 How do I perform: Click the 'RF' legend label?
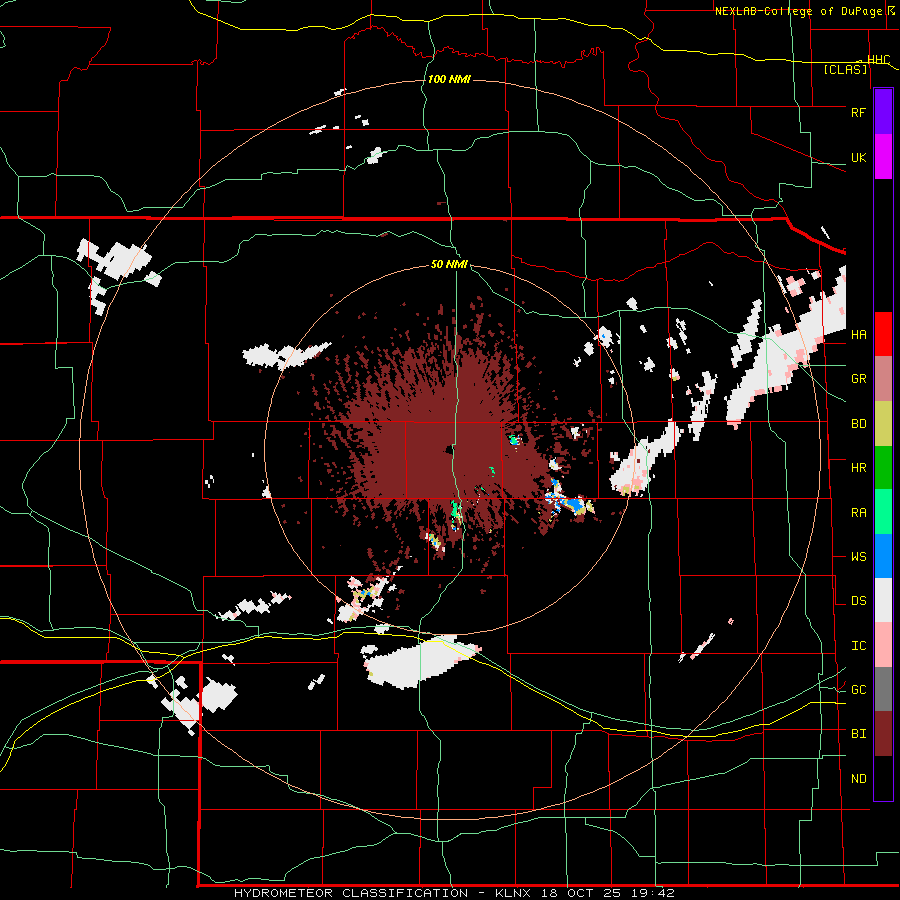click(x=858, y=112)
